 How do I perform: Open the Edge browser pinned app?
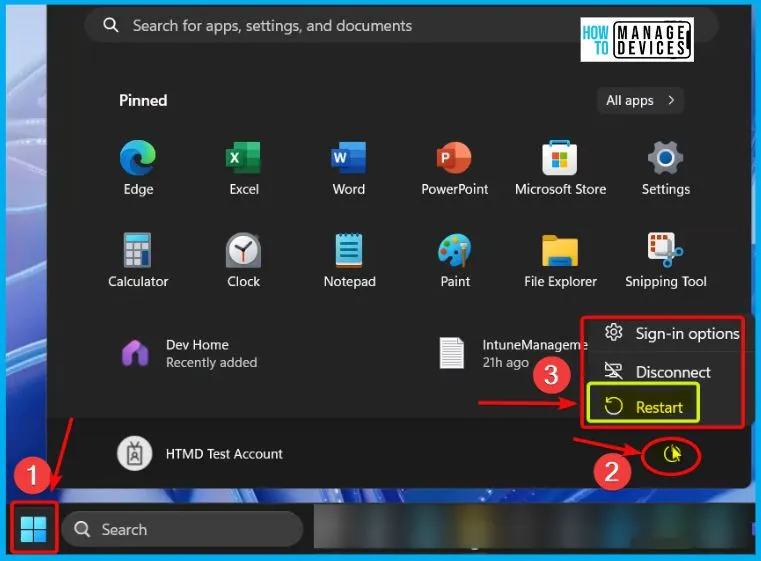click(x=138, y=167)
